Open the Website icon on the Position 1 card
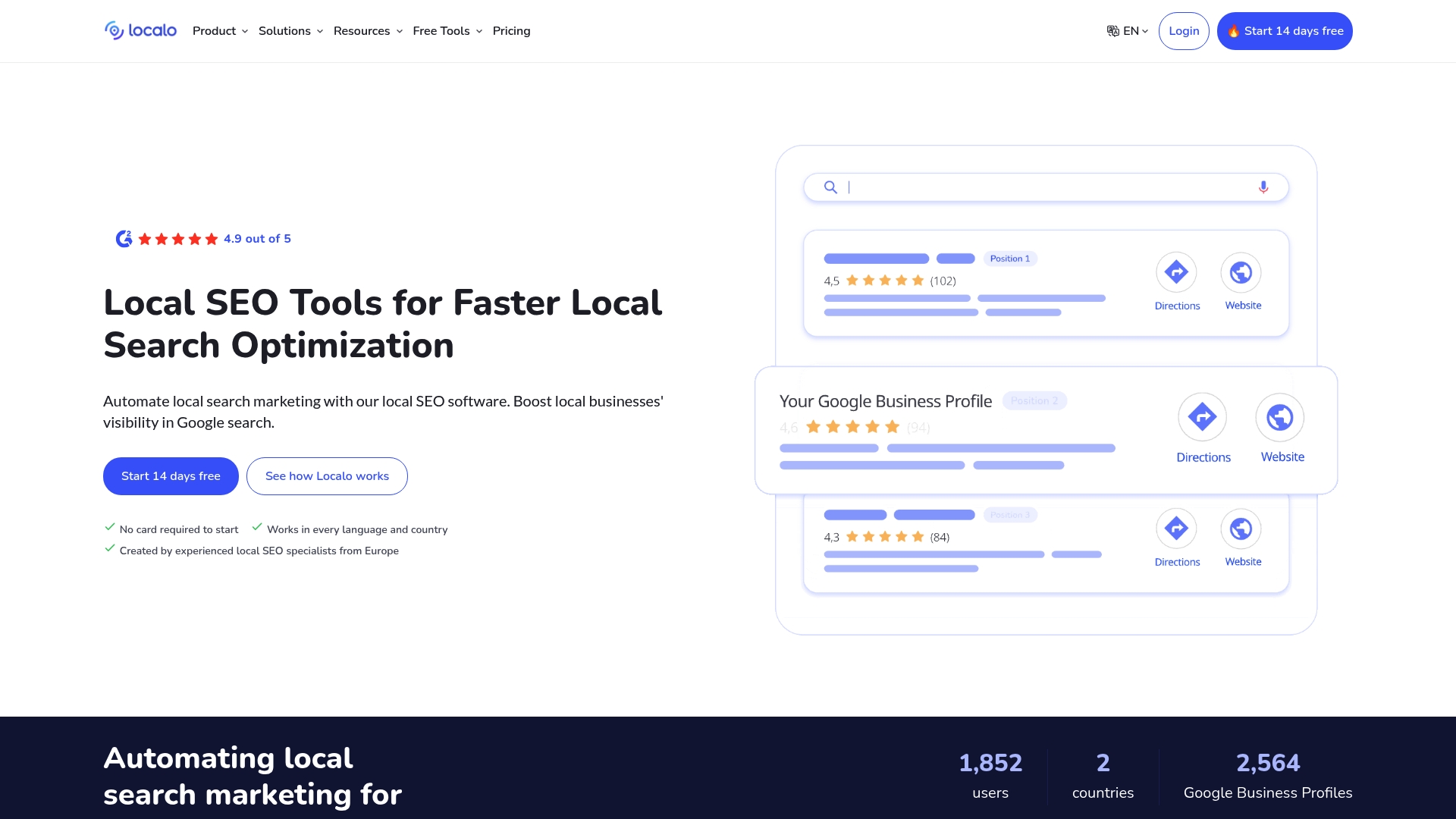Image resolution: width=1456 pixels, height=819 pixels. click(x=1241, y=271)
